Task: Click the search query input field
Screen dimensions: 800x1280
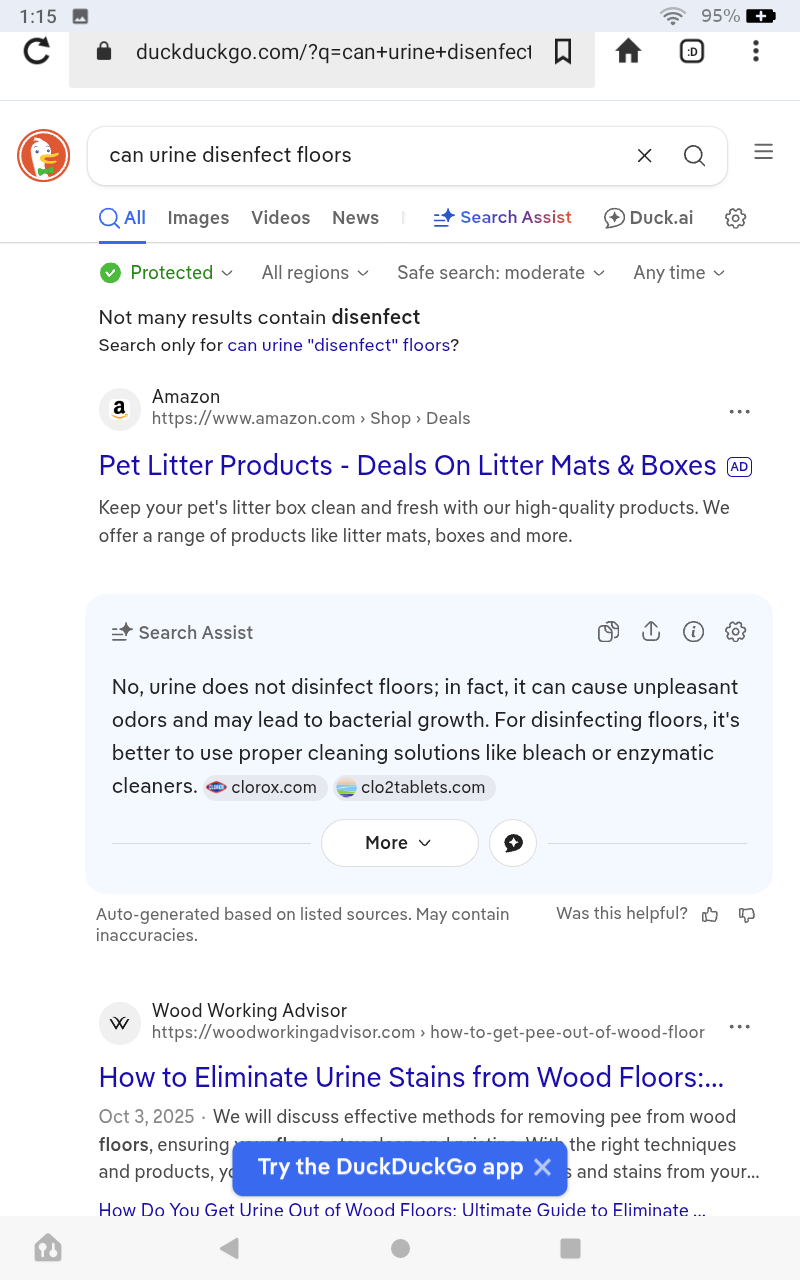Action: pyautogui.click(x=360, y=155)
